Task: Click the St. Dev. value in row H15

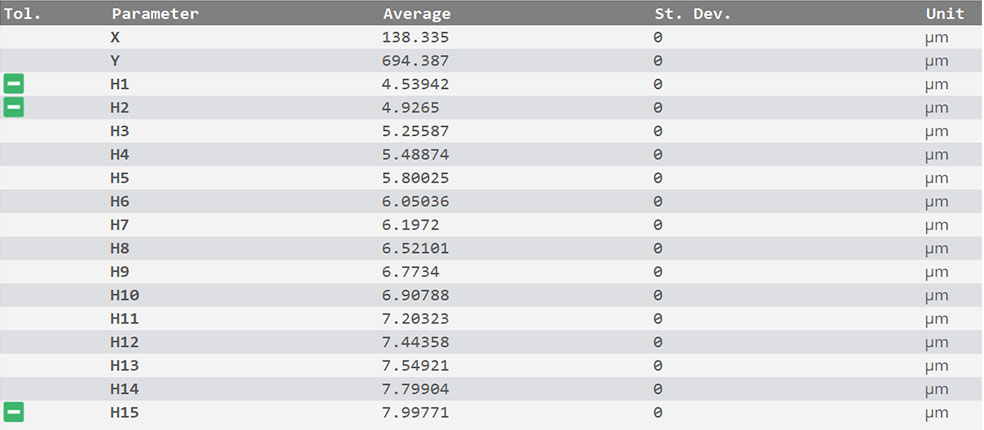Action: click(x=658, y=412)
